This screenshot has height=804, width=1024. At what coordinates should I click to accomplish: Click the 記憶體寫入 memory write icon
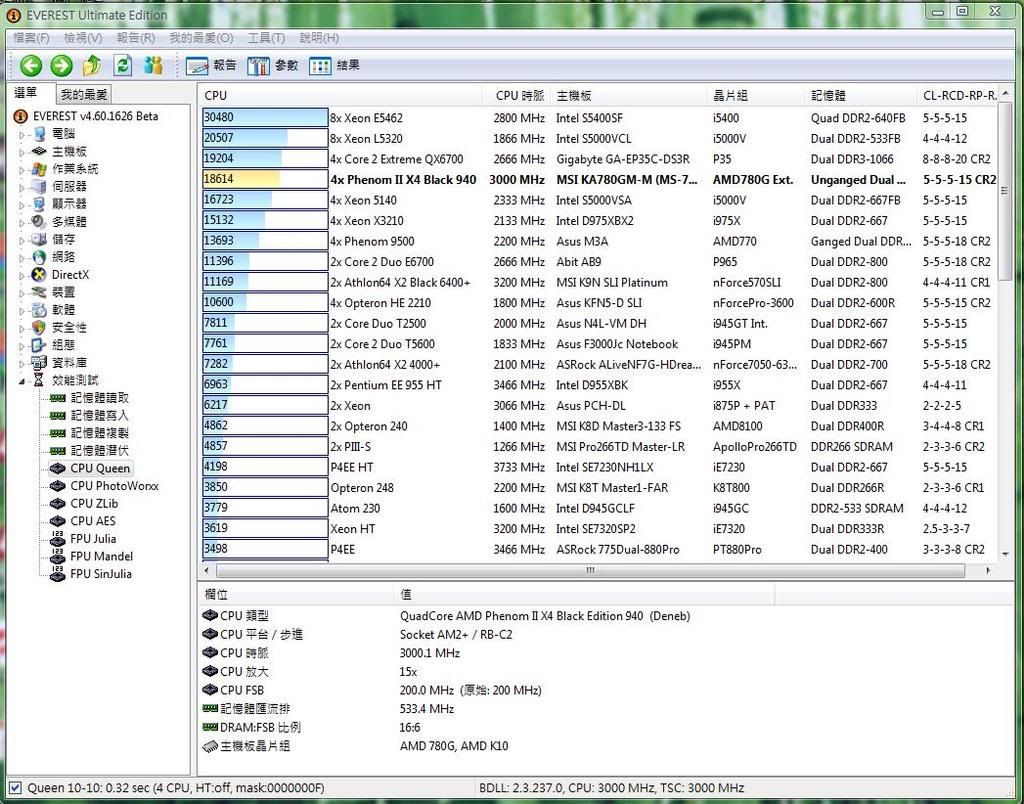(x=57, y=416)
